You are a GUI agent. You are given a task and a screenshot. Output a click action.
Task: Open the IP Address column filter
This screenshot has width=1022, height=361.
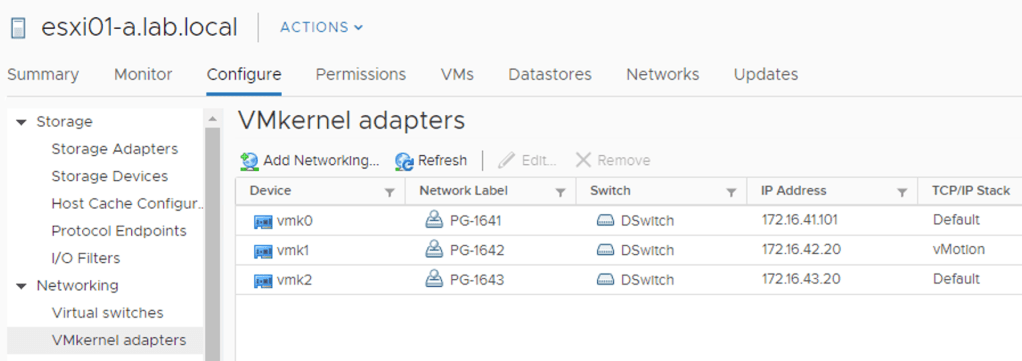click(902, 192)
